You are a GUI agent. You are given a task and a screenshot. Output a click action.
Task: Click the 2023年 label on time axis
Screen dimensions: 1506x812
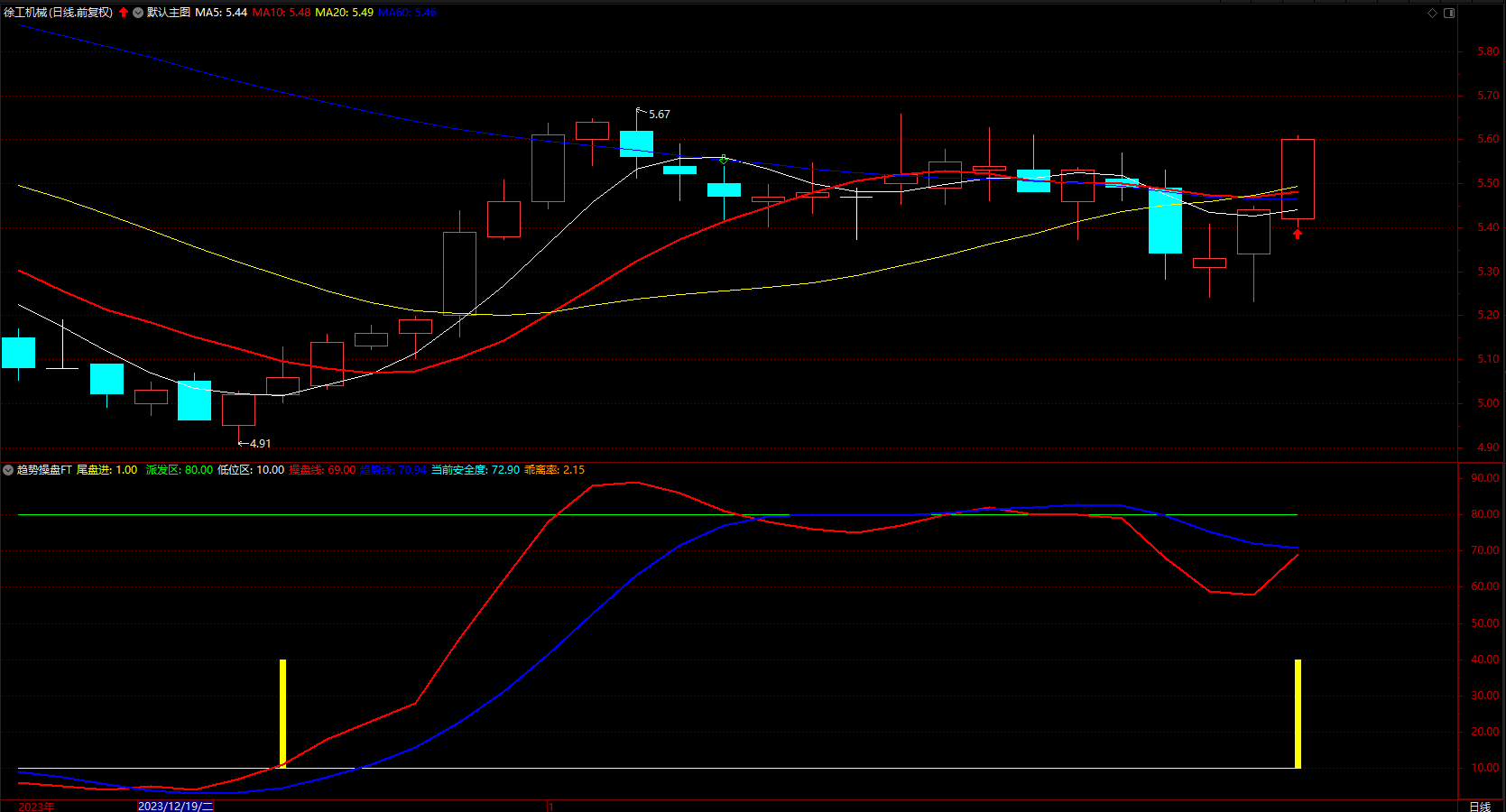point(36,807)
